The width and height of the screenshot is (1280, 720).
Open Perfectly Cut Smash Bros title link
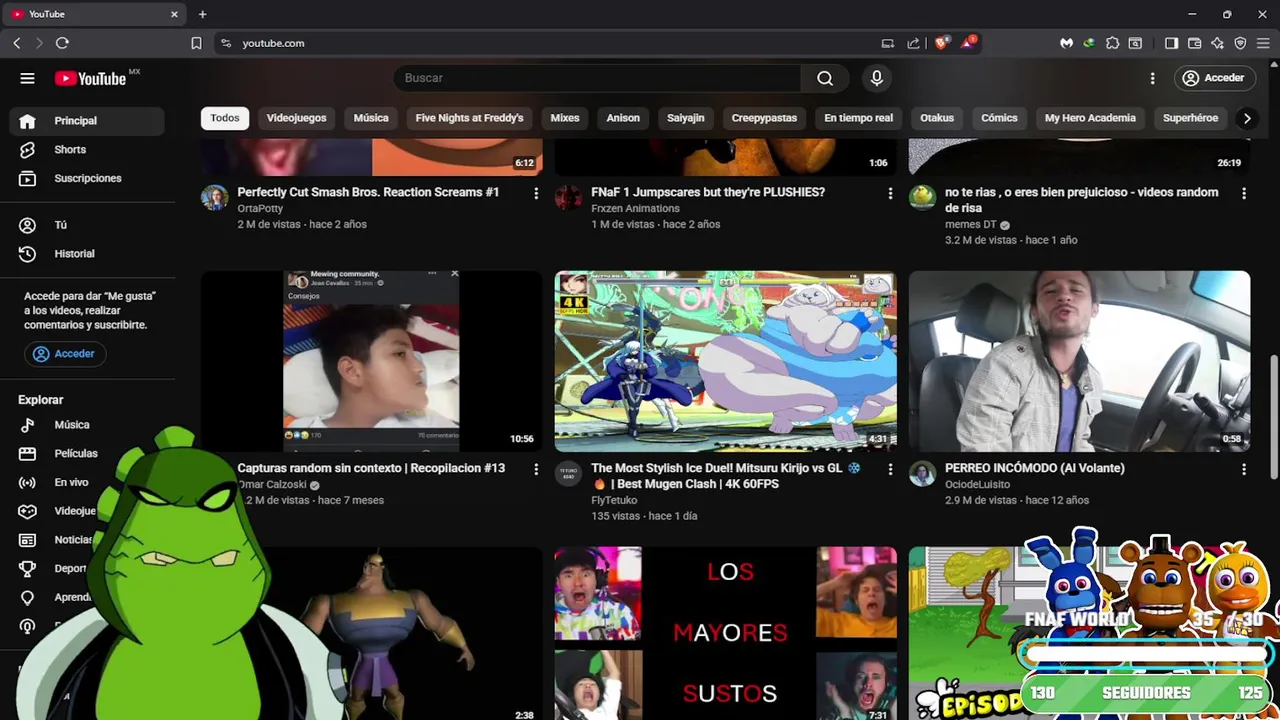(368, 192)
